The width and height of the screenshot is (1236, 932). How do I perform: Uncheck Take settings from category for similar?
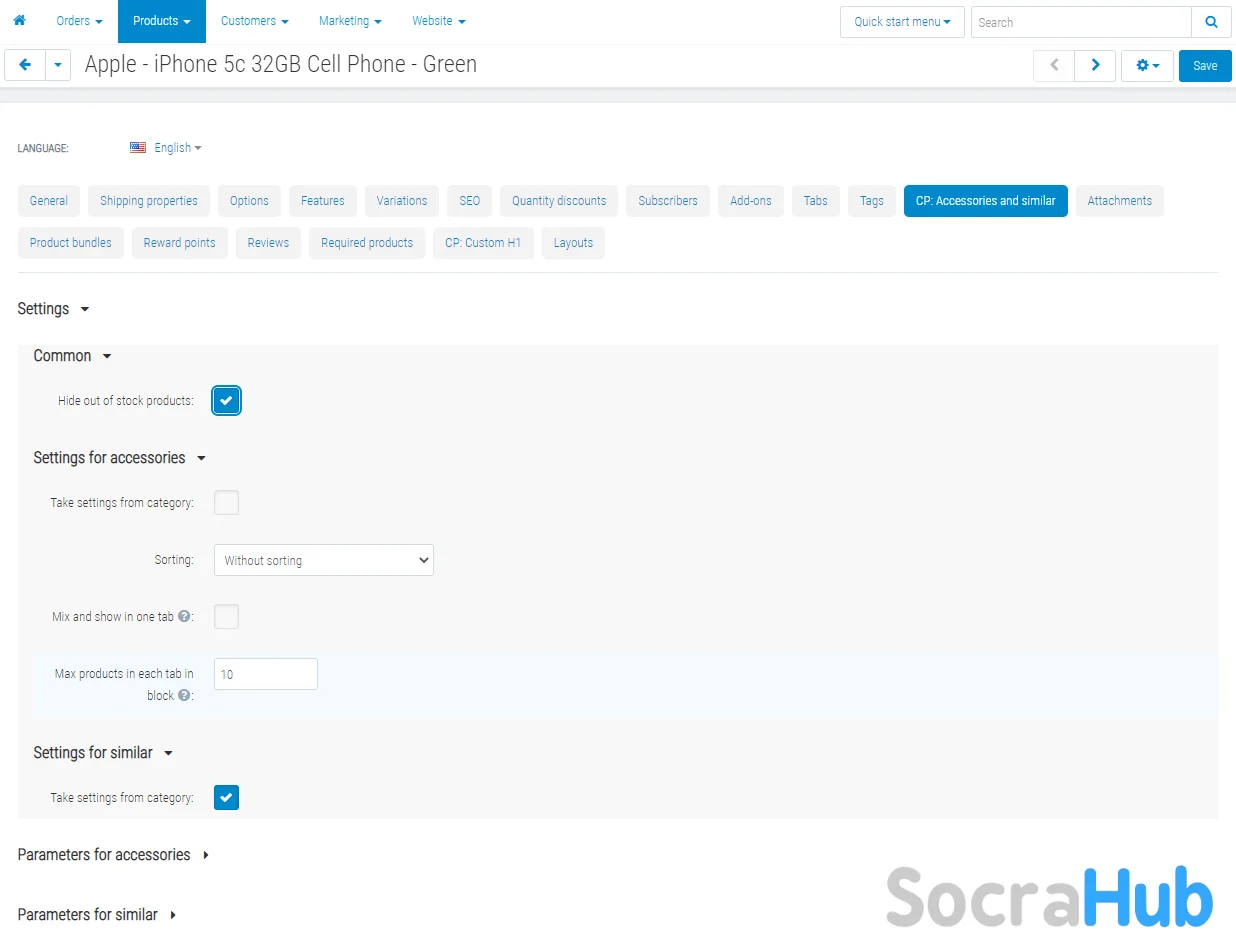coord(227,798)
